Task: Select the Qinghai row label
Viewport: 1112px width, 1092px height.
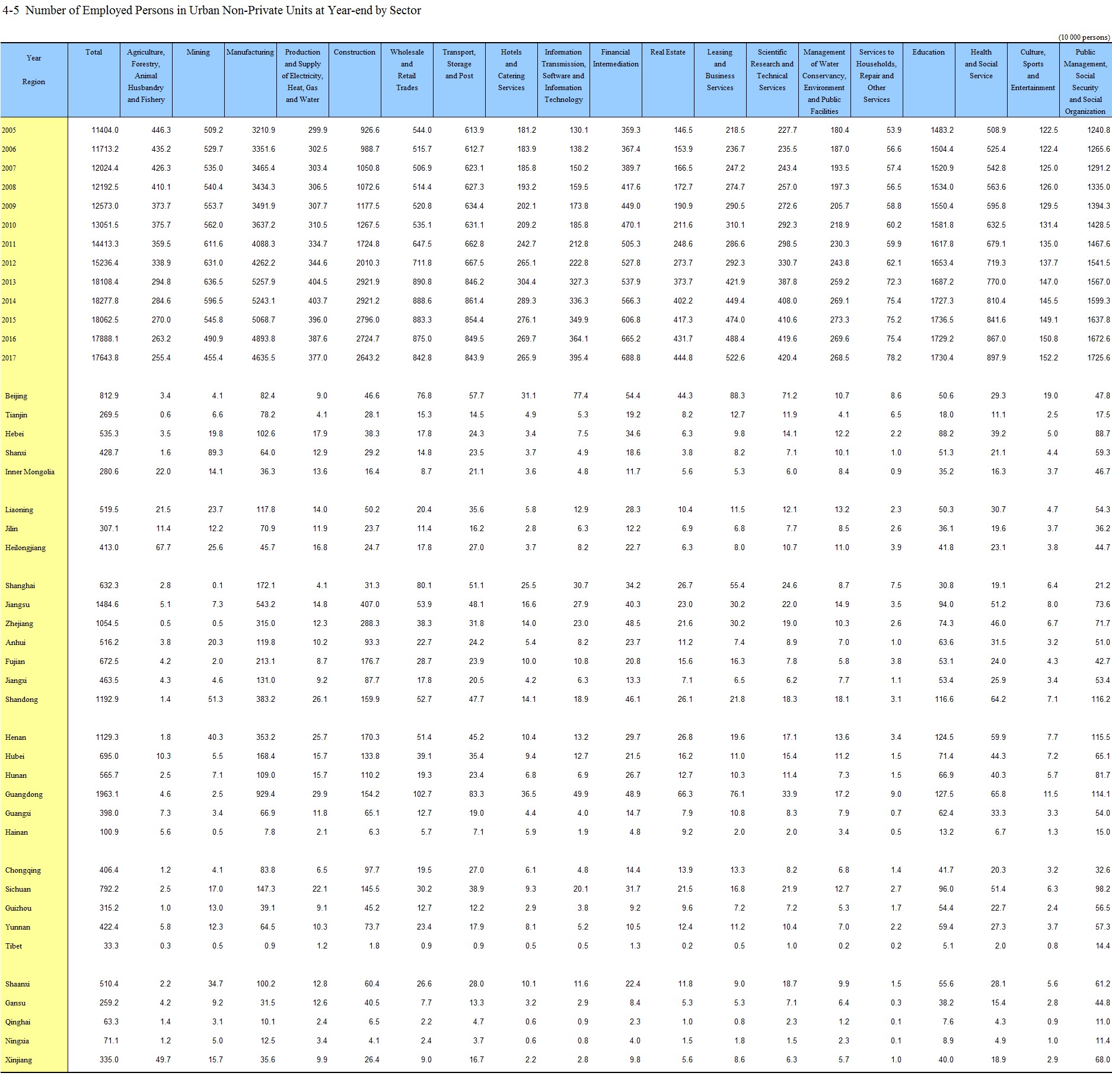Action: (17, 1022)
